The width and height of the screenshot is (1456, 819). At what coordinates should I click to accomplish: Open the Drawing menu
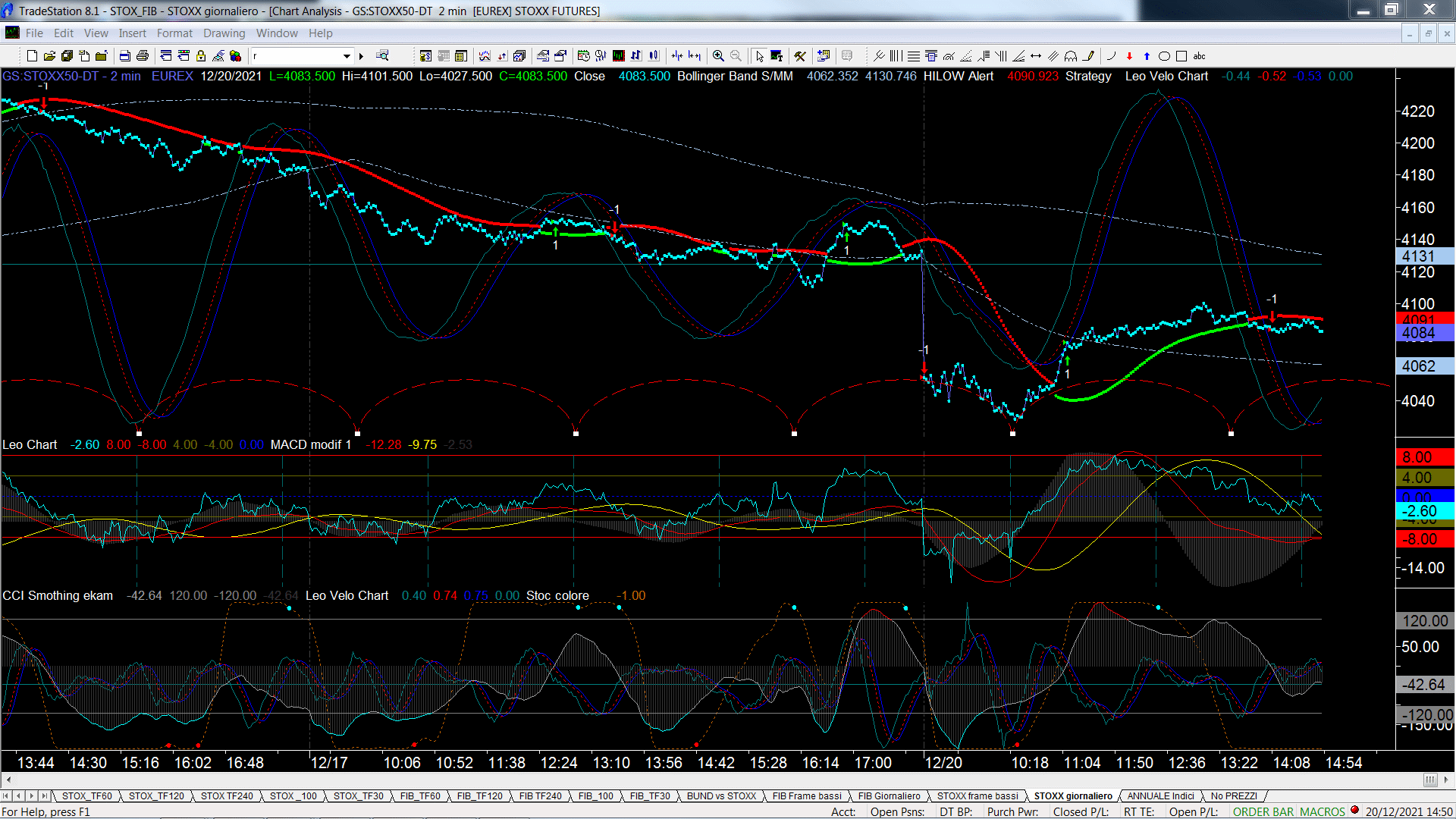point(224,33)
